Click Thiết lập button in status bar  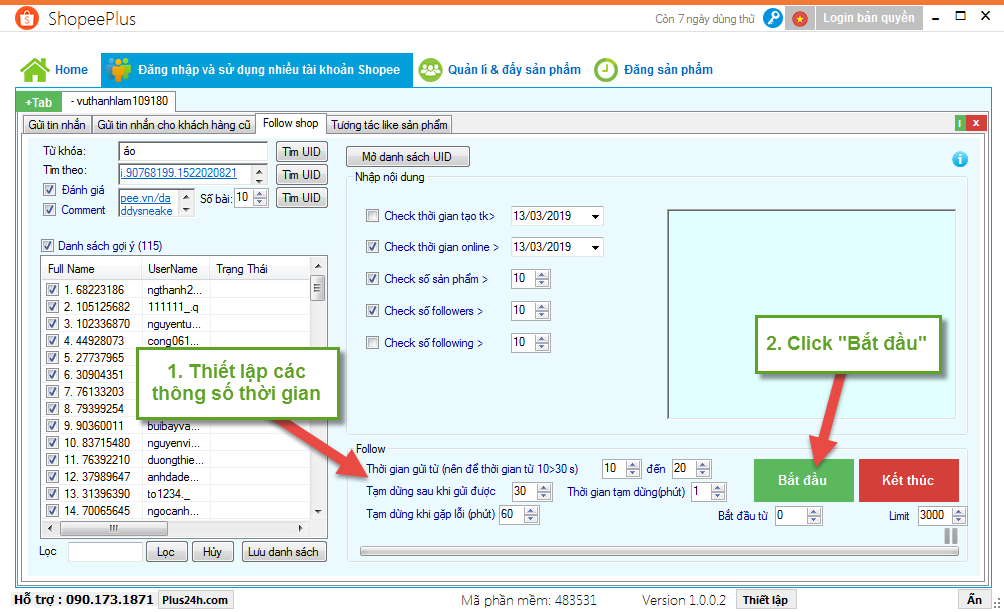coord(765,600)
